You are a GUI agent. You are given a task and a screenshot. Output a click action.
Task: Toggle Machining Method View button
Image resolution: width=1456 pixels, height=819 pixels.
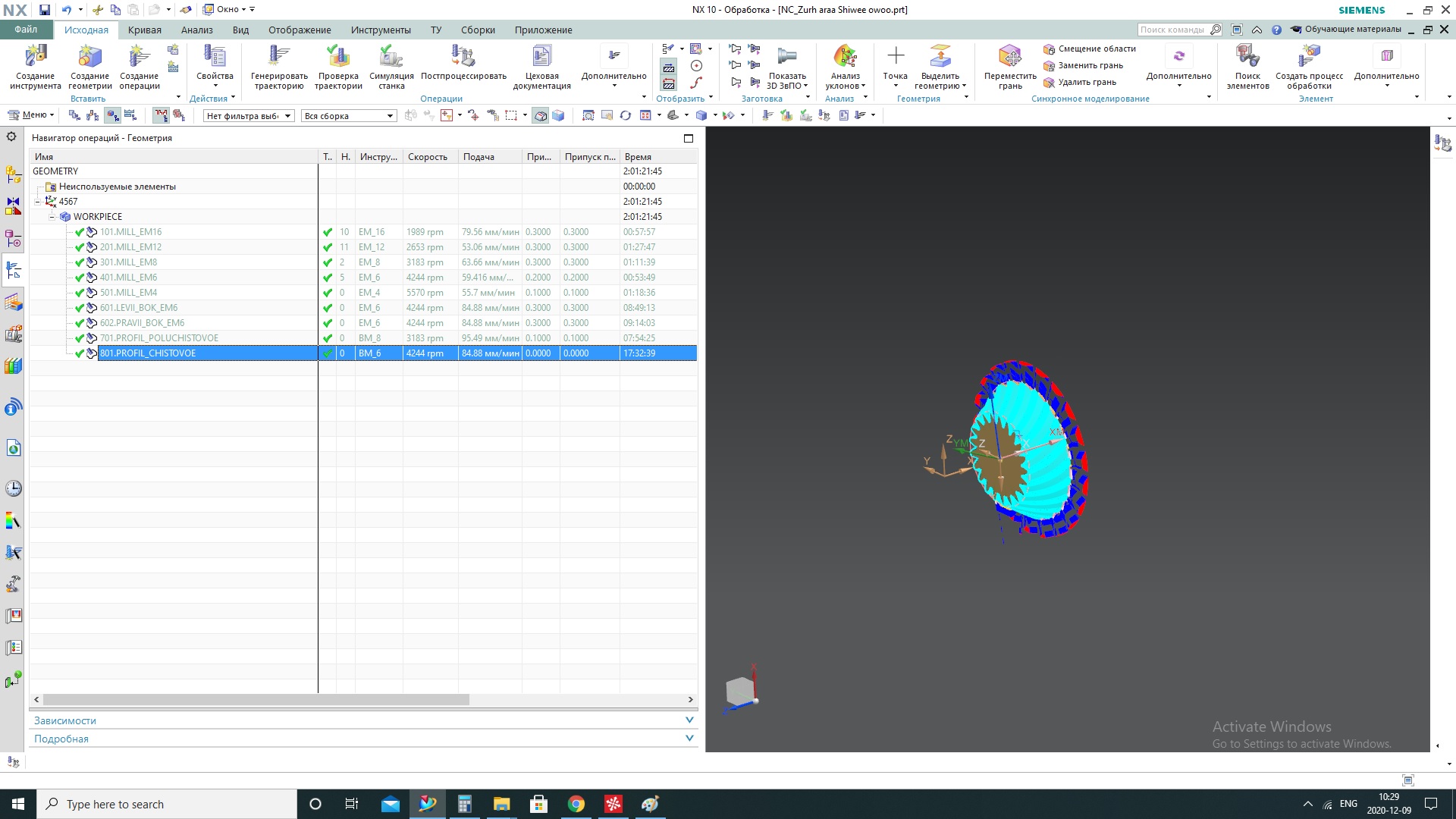pos(130,115)
